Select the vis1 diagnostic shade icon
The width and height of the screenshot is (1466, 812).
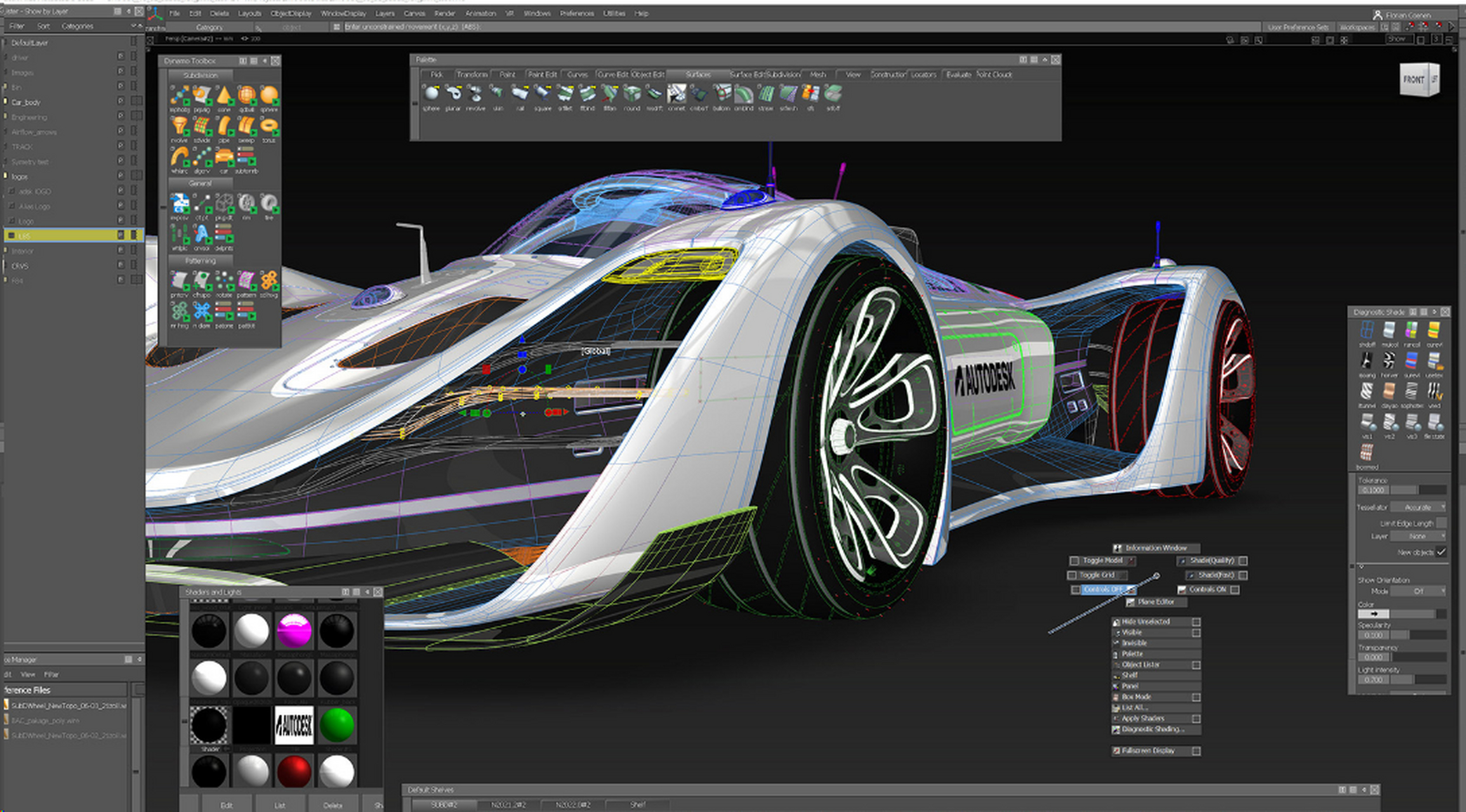tap(1367, 422)
